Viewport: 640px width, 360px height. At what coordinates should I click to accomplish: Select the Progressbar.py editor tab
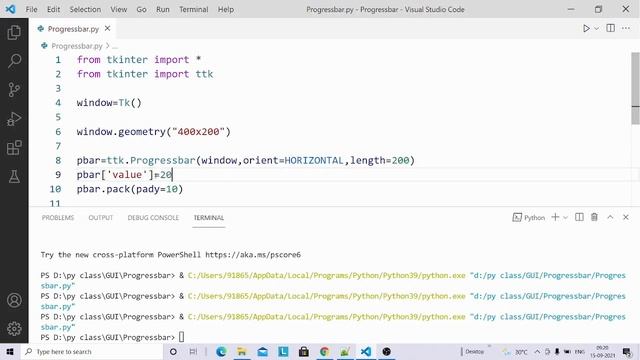pyautogui.click(x=73, y=29)
